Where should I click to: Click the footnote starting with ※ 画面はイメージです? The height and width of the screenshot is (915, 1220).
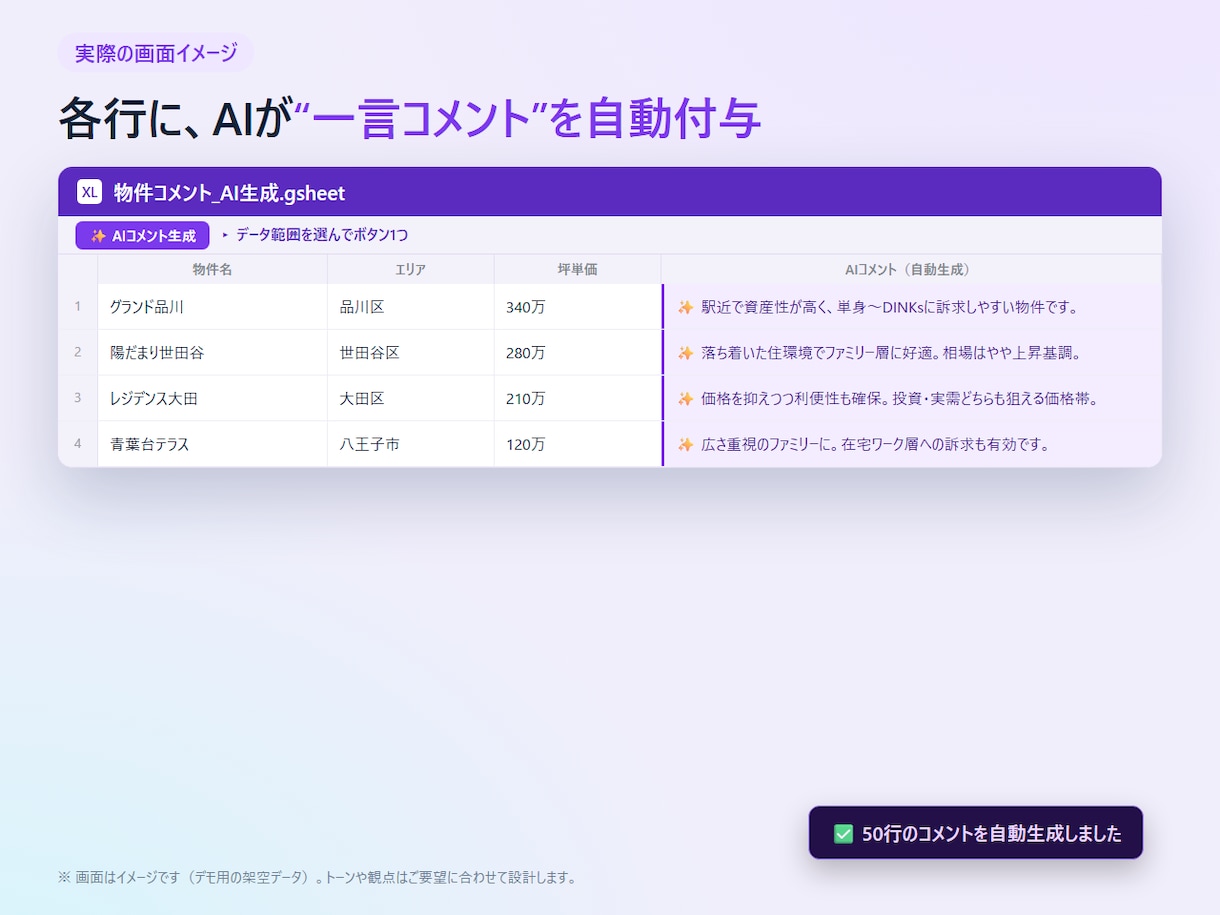317,878
